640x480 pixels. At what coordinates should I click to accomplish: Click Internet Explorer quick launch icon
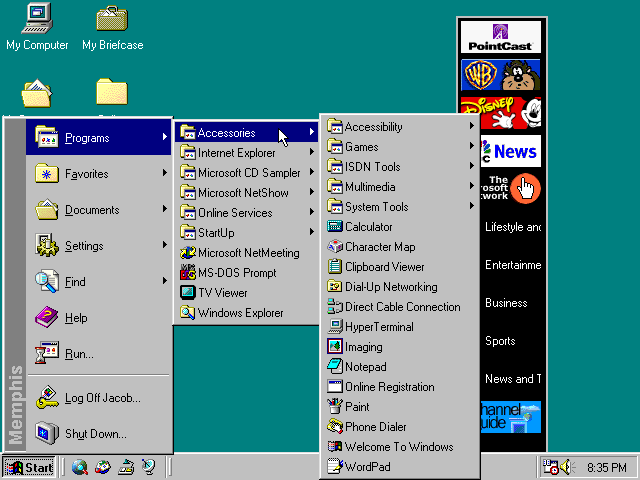[80, 467]
